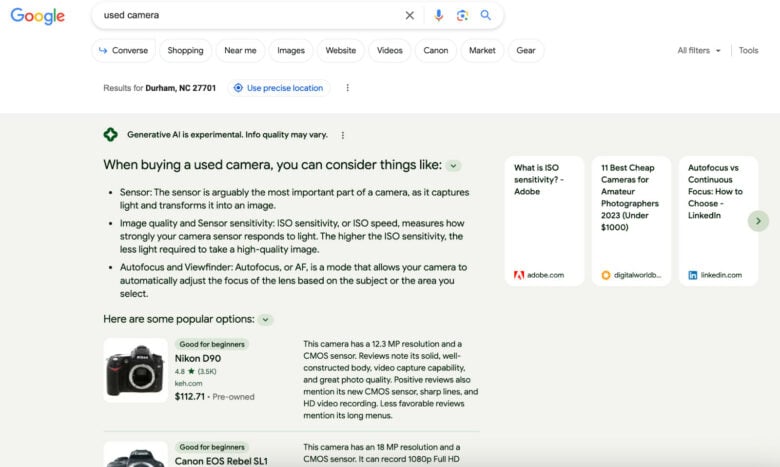
Task: Click the Canon 'Good for beginners' badge
Action: (x=212, y=447)
